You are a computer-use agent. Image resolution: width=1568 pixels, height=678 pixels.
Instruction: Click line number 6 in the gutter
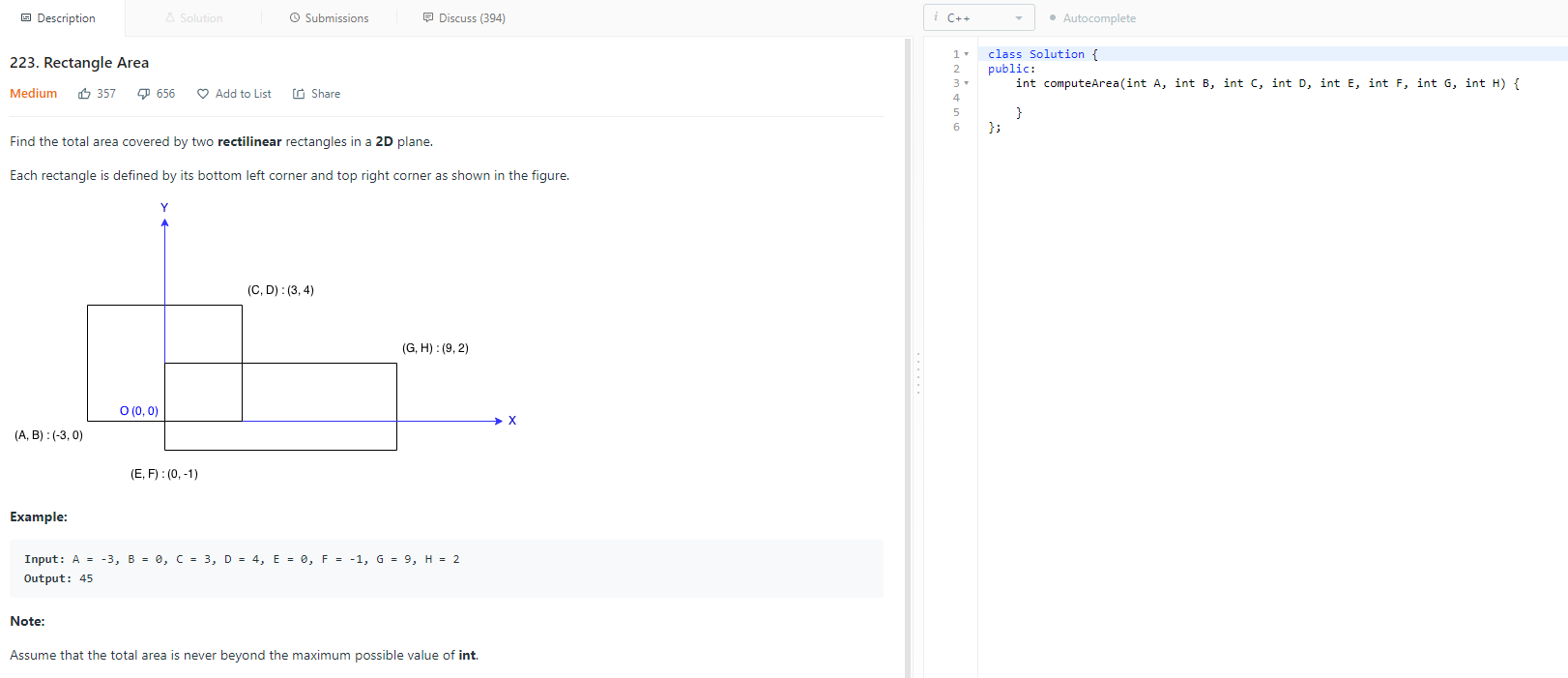tap(956, 127)
